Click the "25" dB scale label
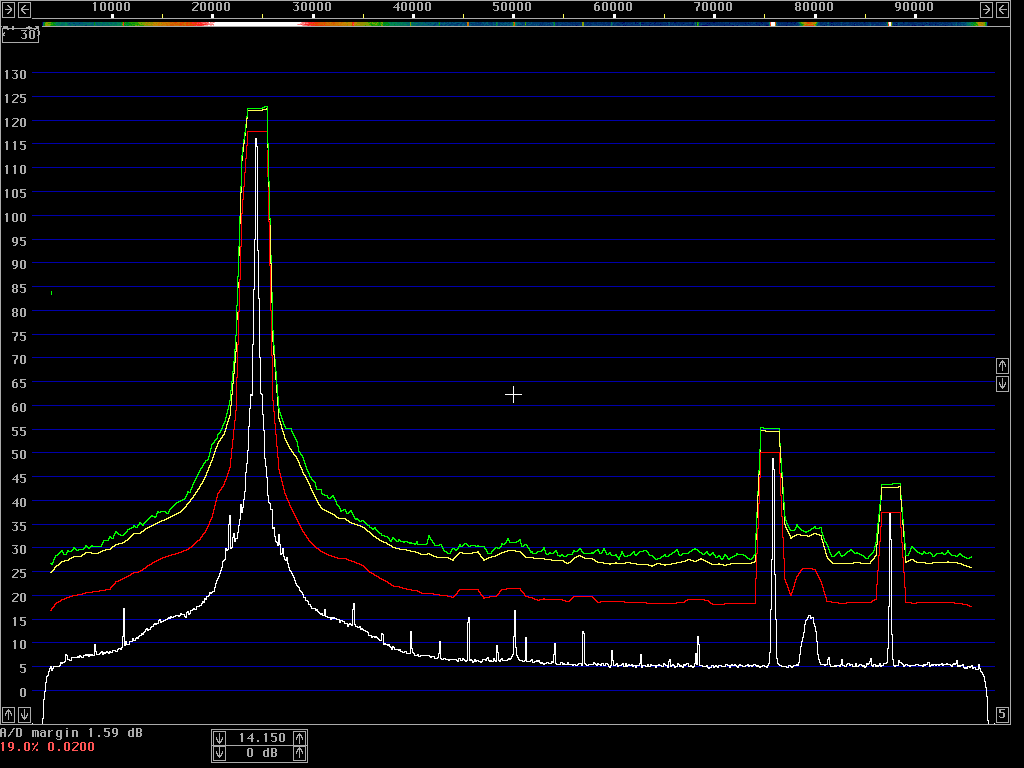 pos(19,573)
